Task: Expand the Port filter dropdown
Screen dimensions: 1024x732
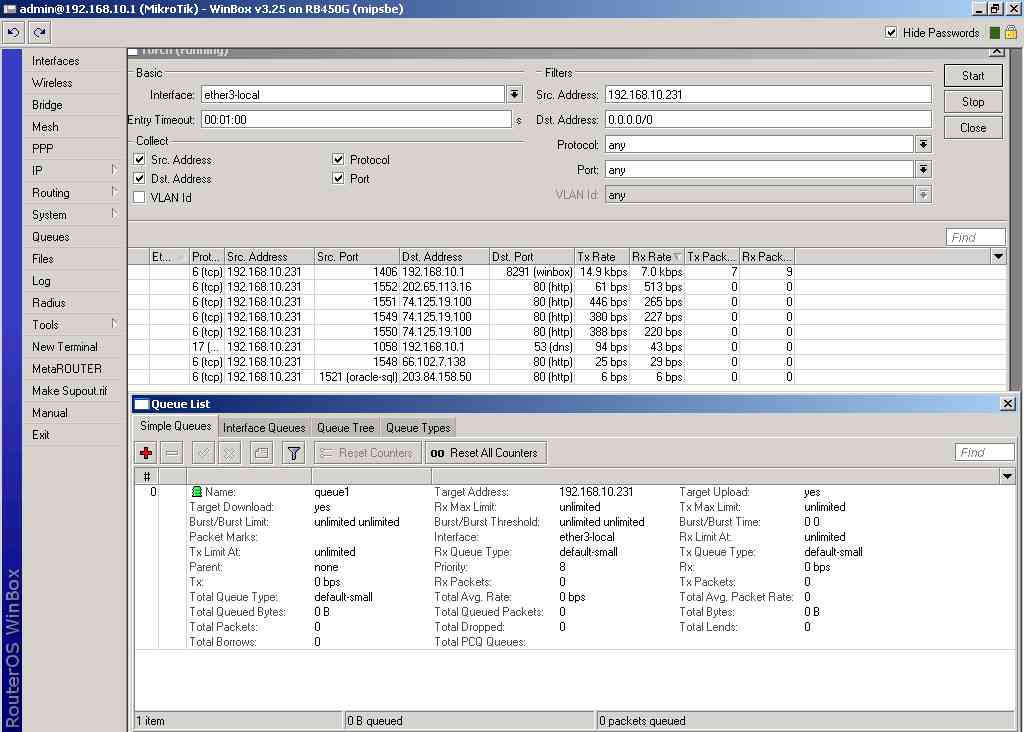Action: 923,170
